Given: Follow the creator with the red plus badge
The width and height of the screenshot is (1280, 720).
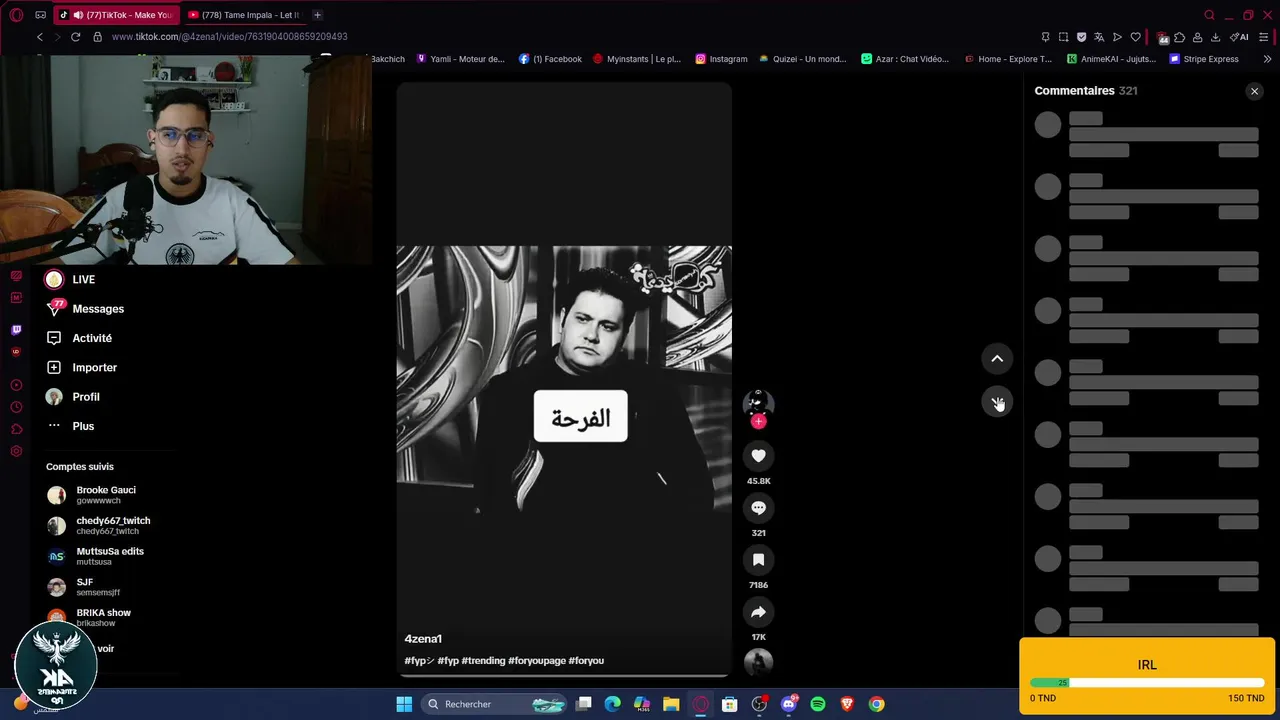Looking at the screenshot, I should click(x=758, y=422).
